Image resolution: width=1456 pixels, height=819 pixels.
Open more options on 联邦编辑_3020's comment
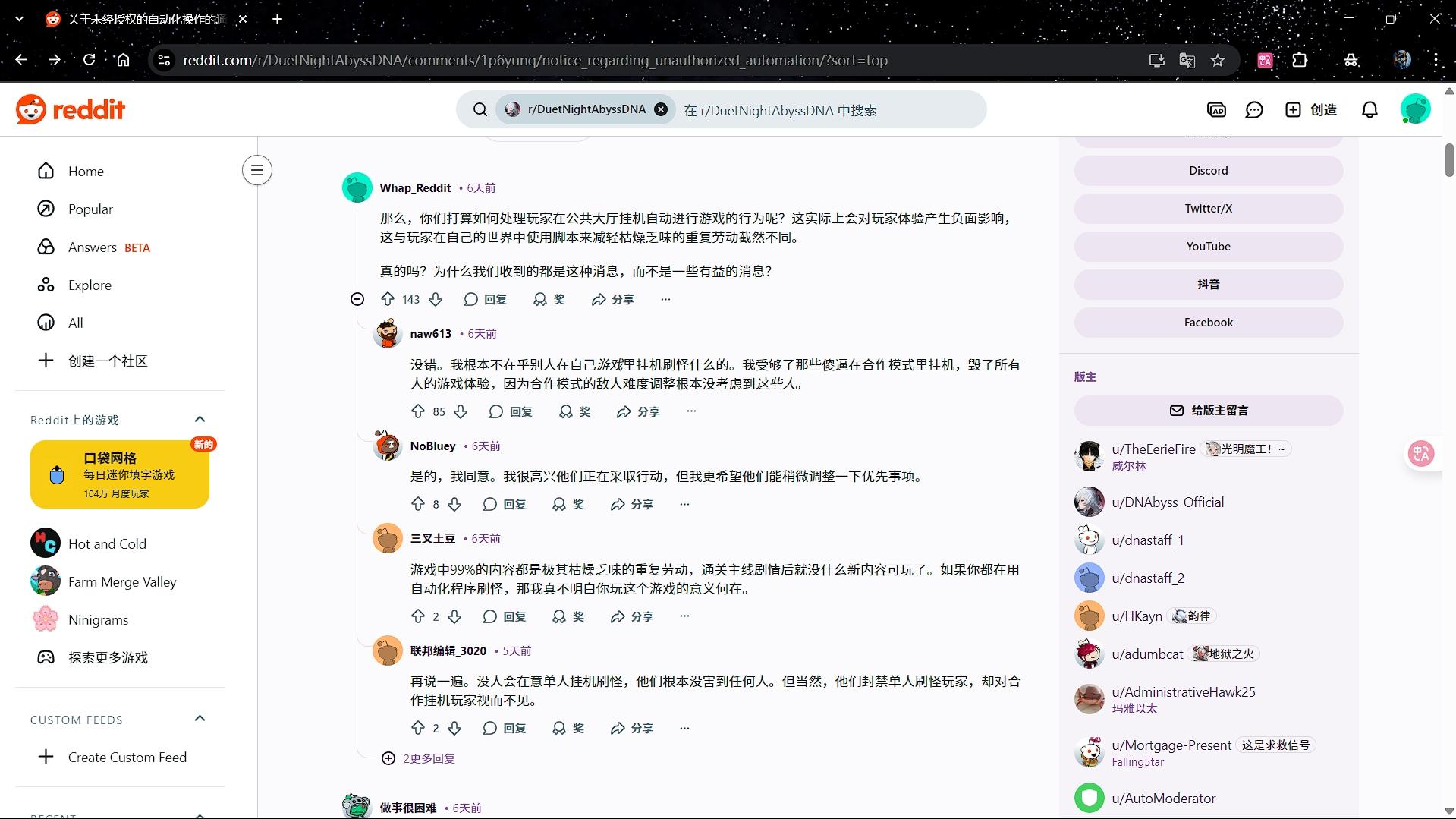684,728
